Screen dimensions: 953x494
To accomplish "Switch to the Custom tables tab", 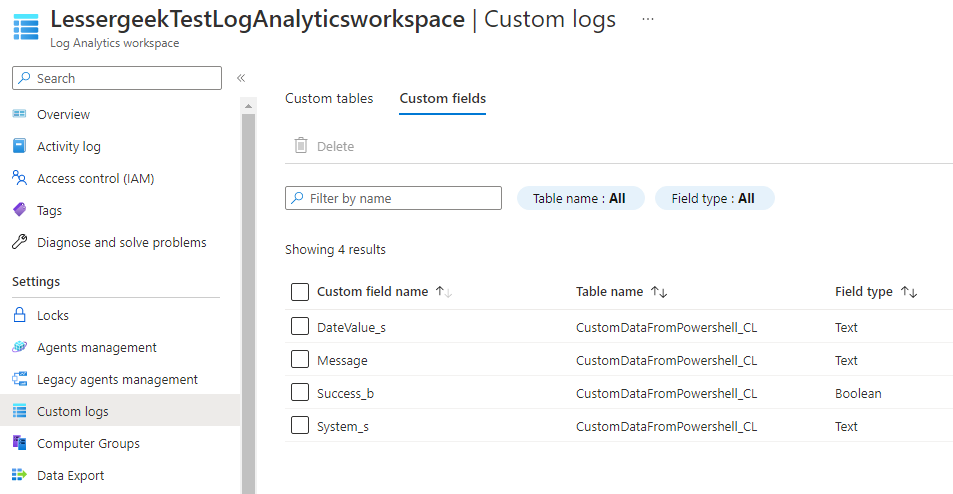I will 329,98.
